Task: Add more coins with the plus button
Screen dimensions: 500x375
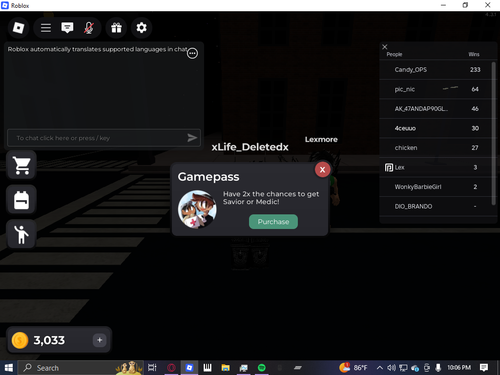Action: 99,340
